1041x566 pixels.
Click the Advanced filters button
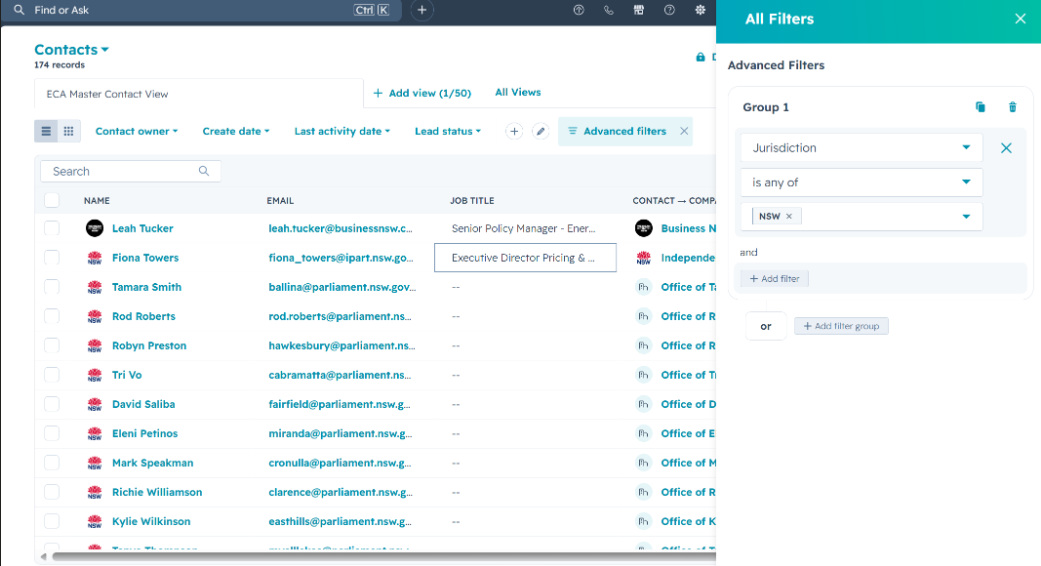(617, 131)
